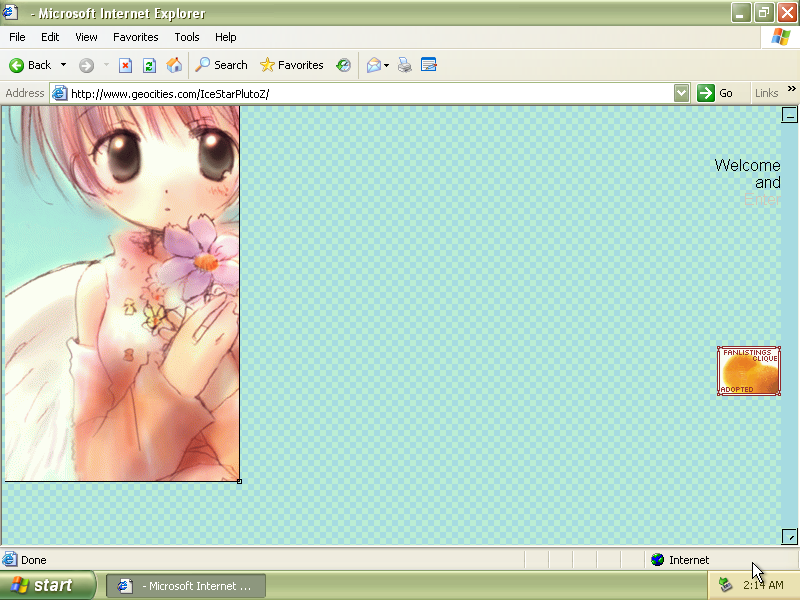Click the taskbar clock
The height and width of the screenshot is (600, 800).
763,585
